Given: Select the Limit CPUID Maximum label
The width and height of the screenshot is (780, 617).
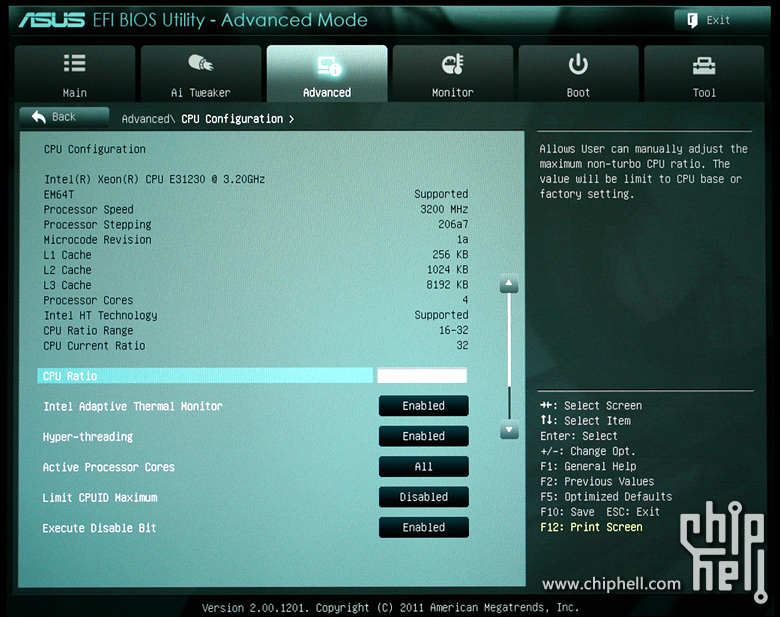Looking at the screenshot, I should pyautogui.click(x=100, y=498).
